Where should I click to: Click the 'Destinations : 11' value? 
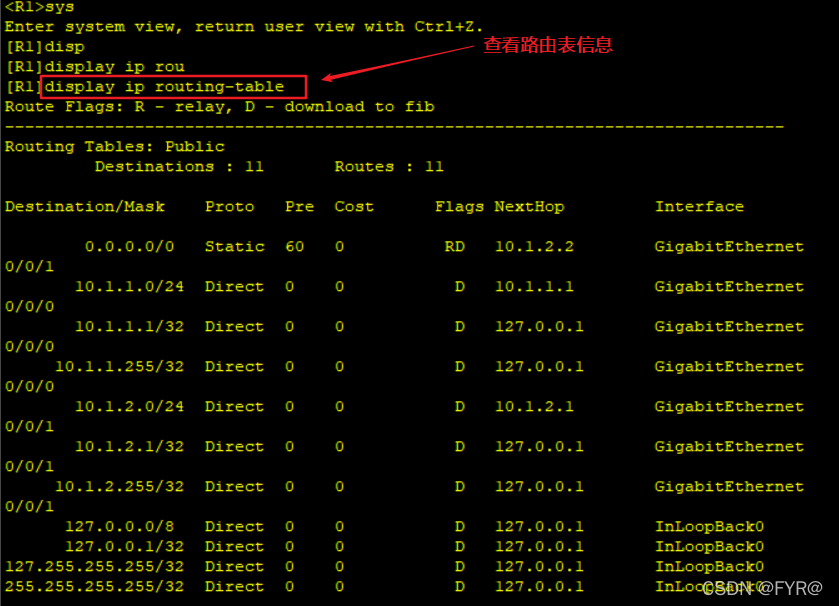(179, 167)
